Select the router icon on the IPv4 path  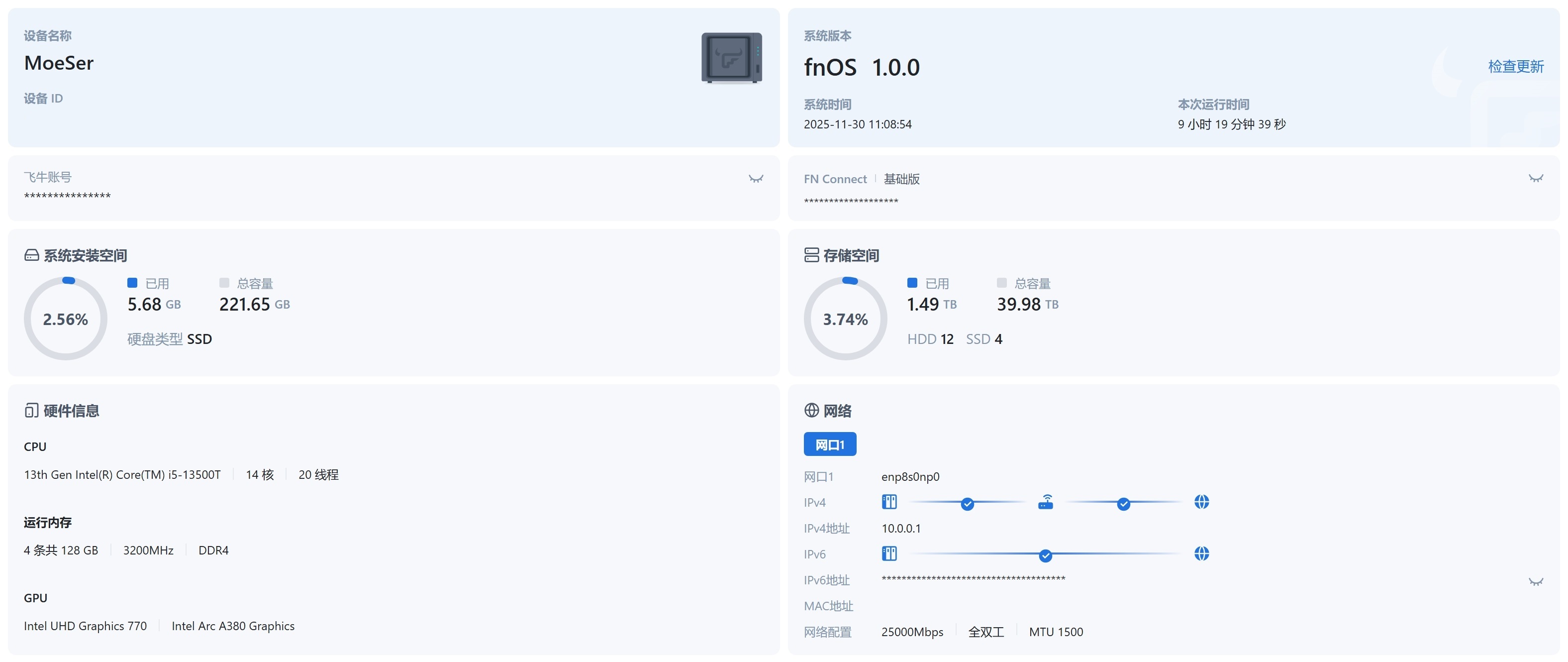(1046, 502)
